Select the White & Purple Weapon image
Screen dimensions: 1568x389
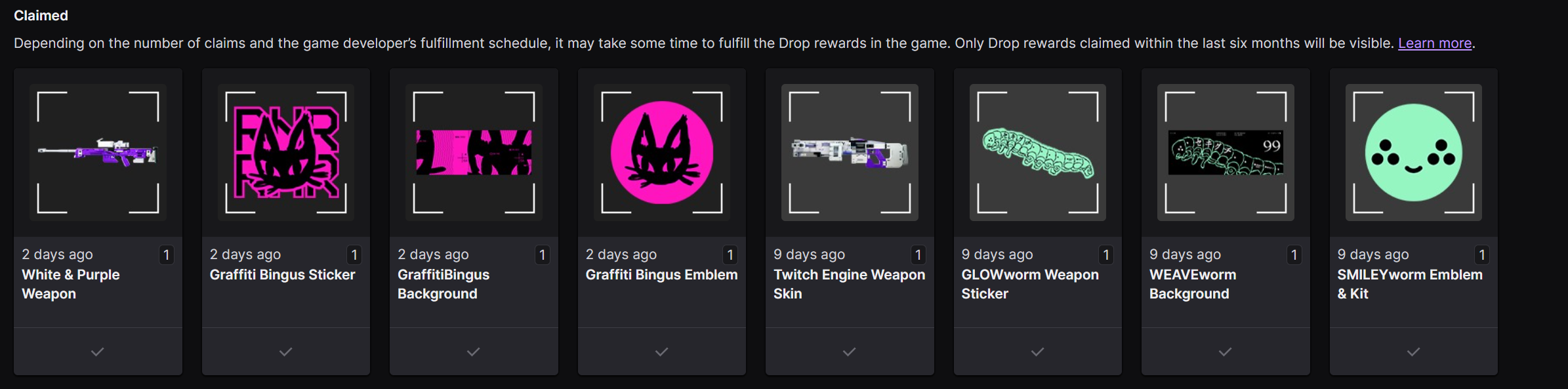(98, 152)
